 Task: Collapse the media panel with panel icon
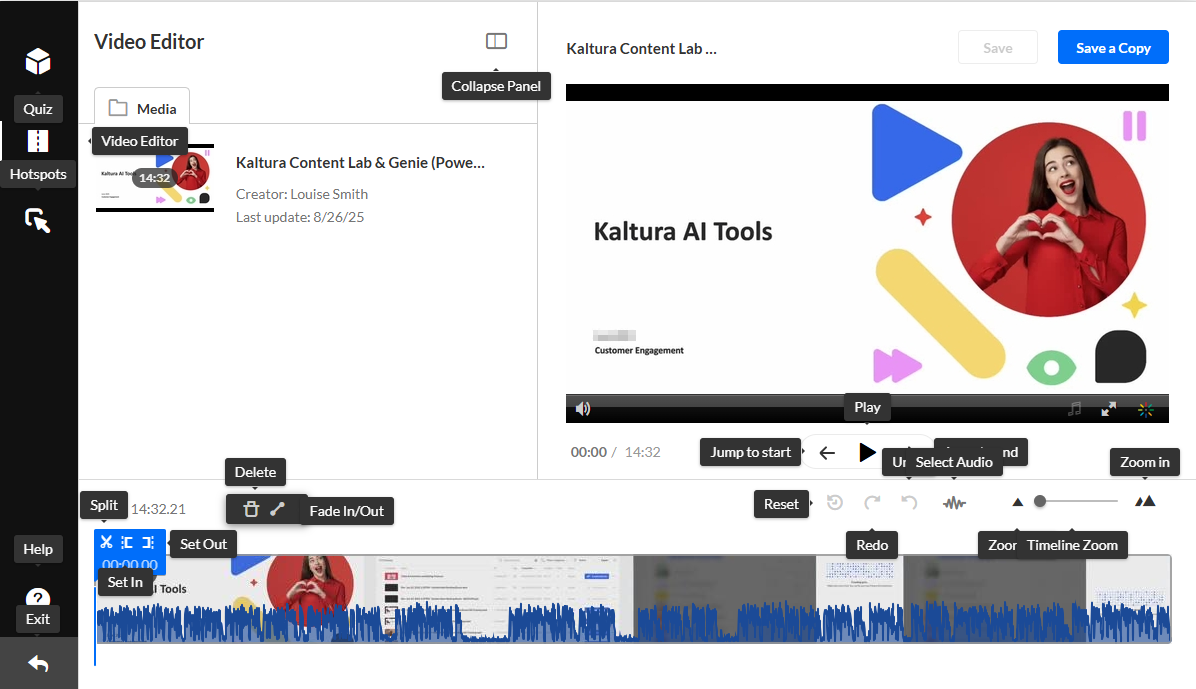click(497, 41)
